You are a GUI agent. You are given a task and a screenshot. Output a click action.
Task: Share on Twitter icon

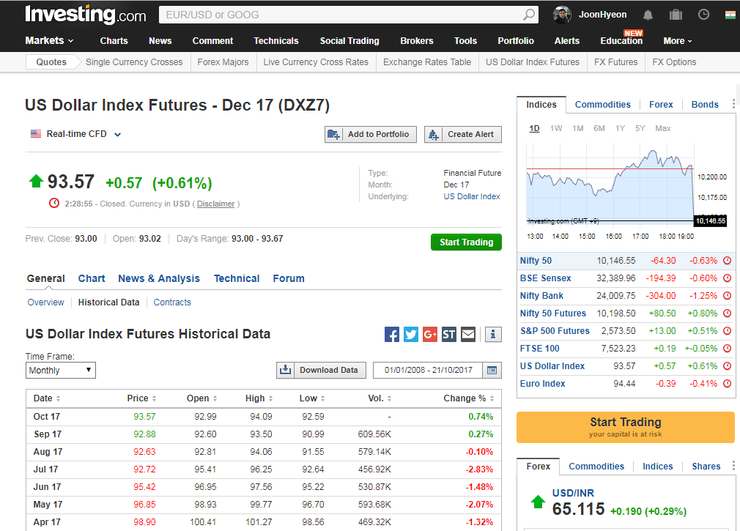411,334
